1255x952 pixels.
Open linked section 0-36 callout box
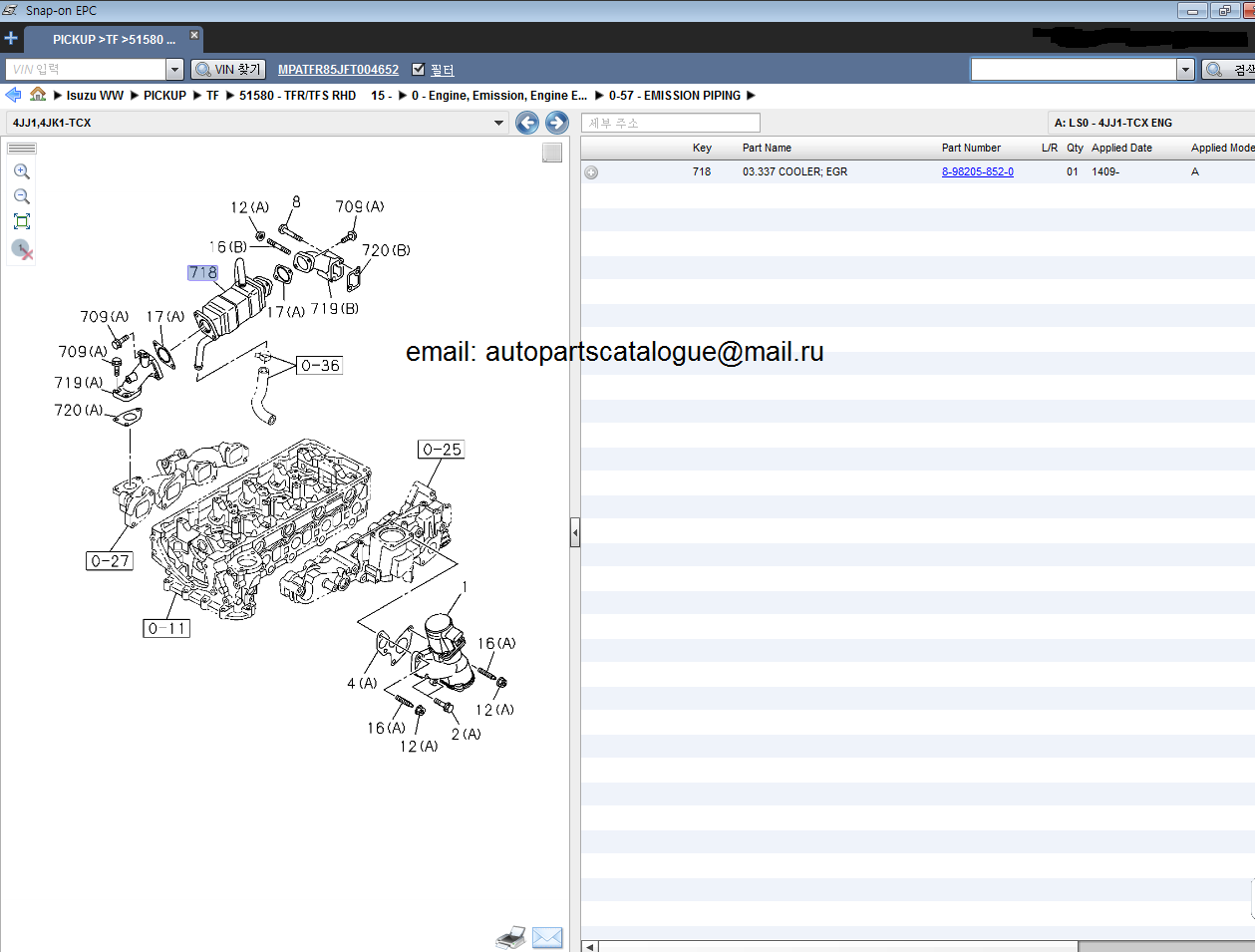click(320, 366)
